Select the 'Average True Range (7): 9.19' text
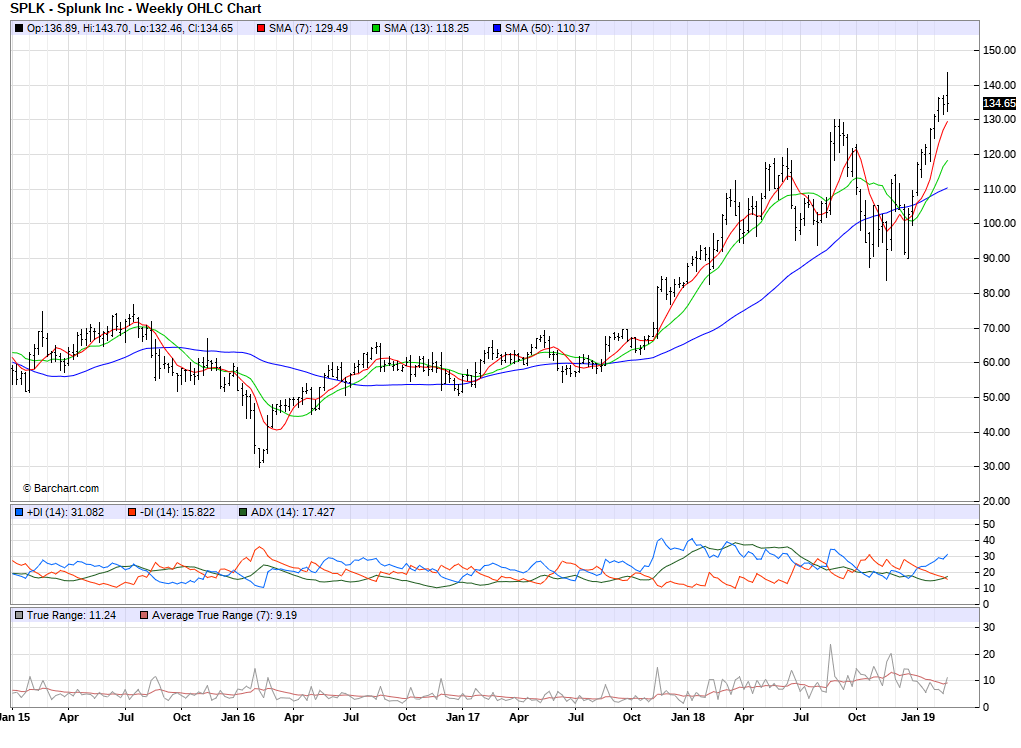The width and height of the screenshot is (1021, 748). point(225,615)
